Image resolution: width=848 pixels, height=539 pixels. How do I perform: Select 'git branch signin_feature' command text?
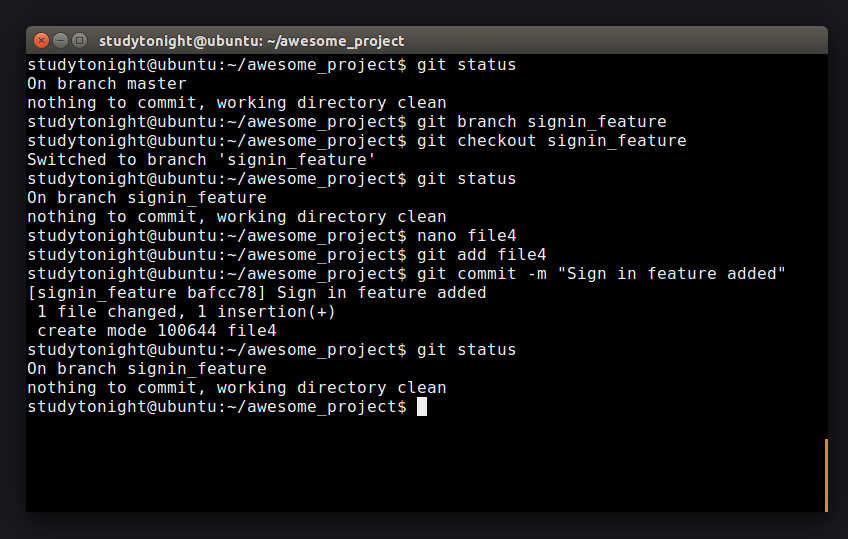tap(542, 122)
